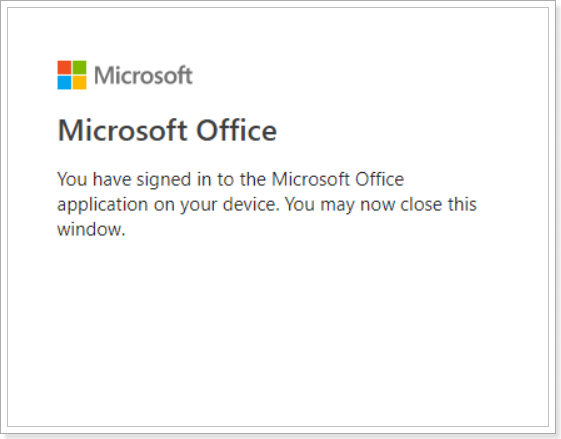This screenshot has width=561, height=439.
Task: Click the yellow square of Microsoft logo
Action: [x=79, y=82]
